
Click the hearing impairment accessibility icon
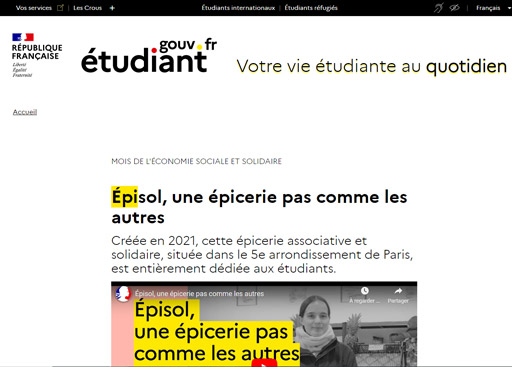[438, 8]
